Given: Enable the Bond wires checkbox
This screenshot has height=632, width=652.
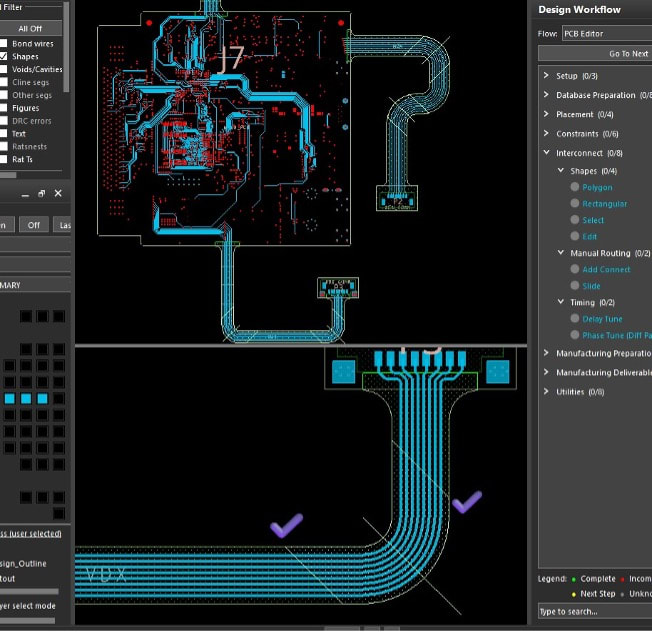Looking at the screenshot, I should pos(5,44).
